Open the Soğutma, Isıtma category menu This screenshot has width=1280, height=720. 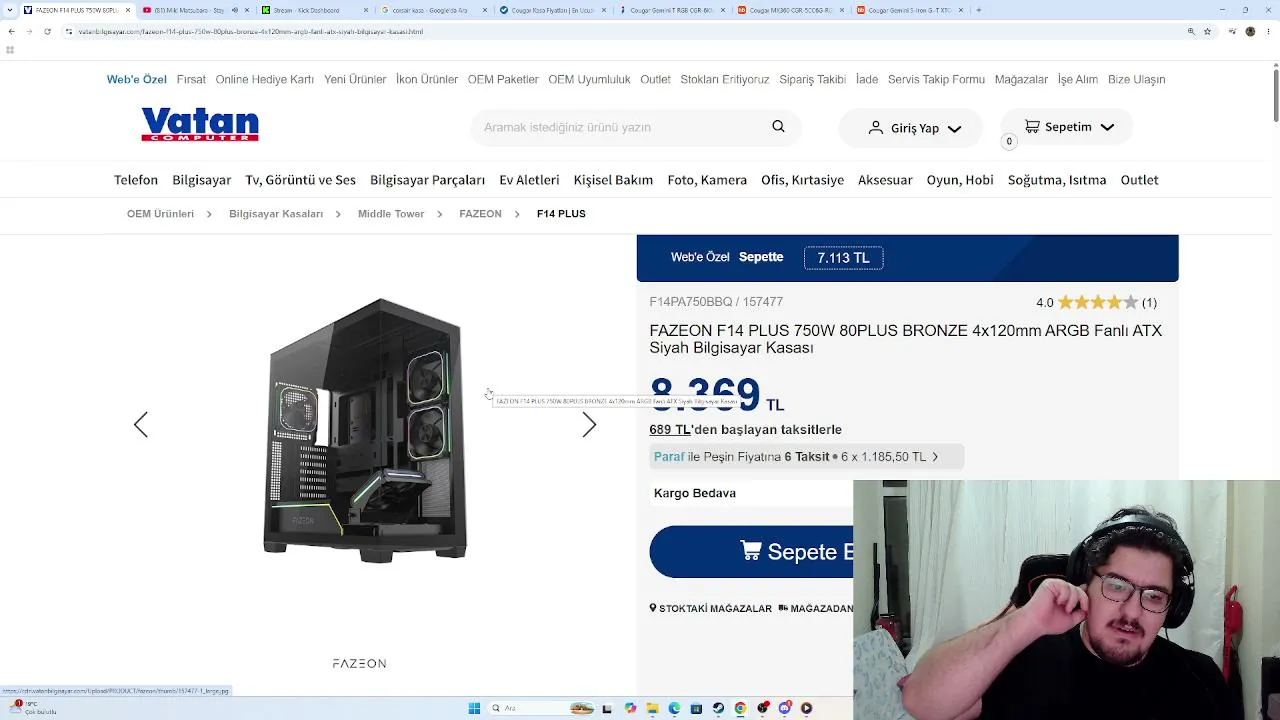[1057, 180]
